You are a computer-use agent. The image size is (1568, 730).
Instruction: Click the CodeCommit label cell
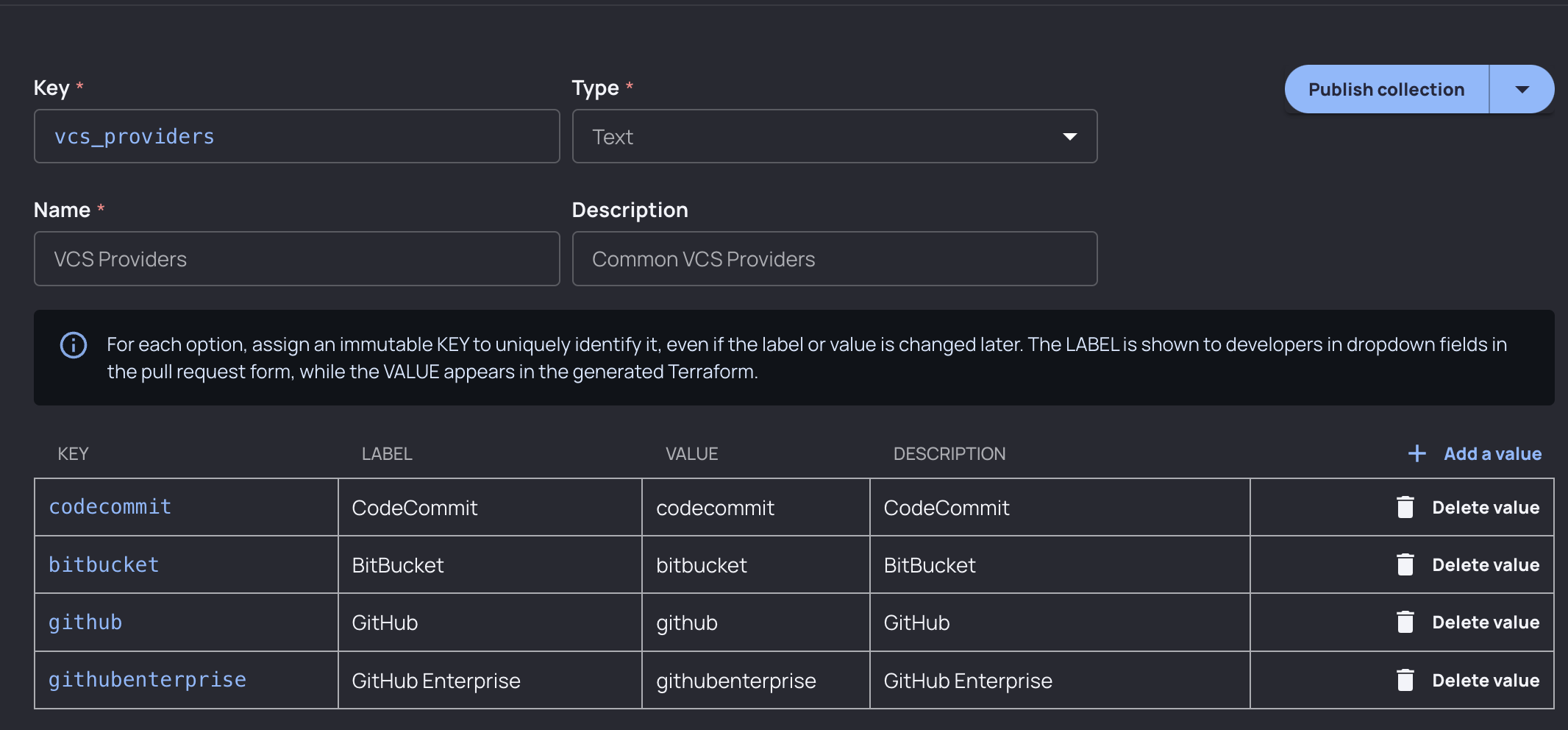tap(490, 507)
